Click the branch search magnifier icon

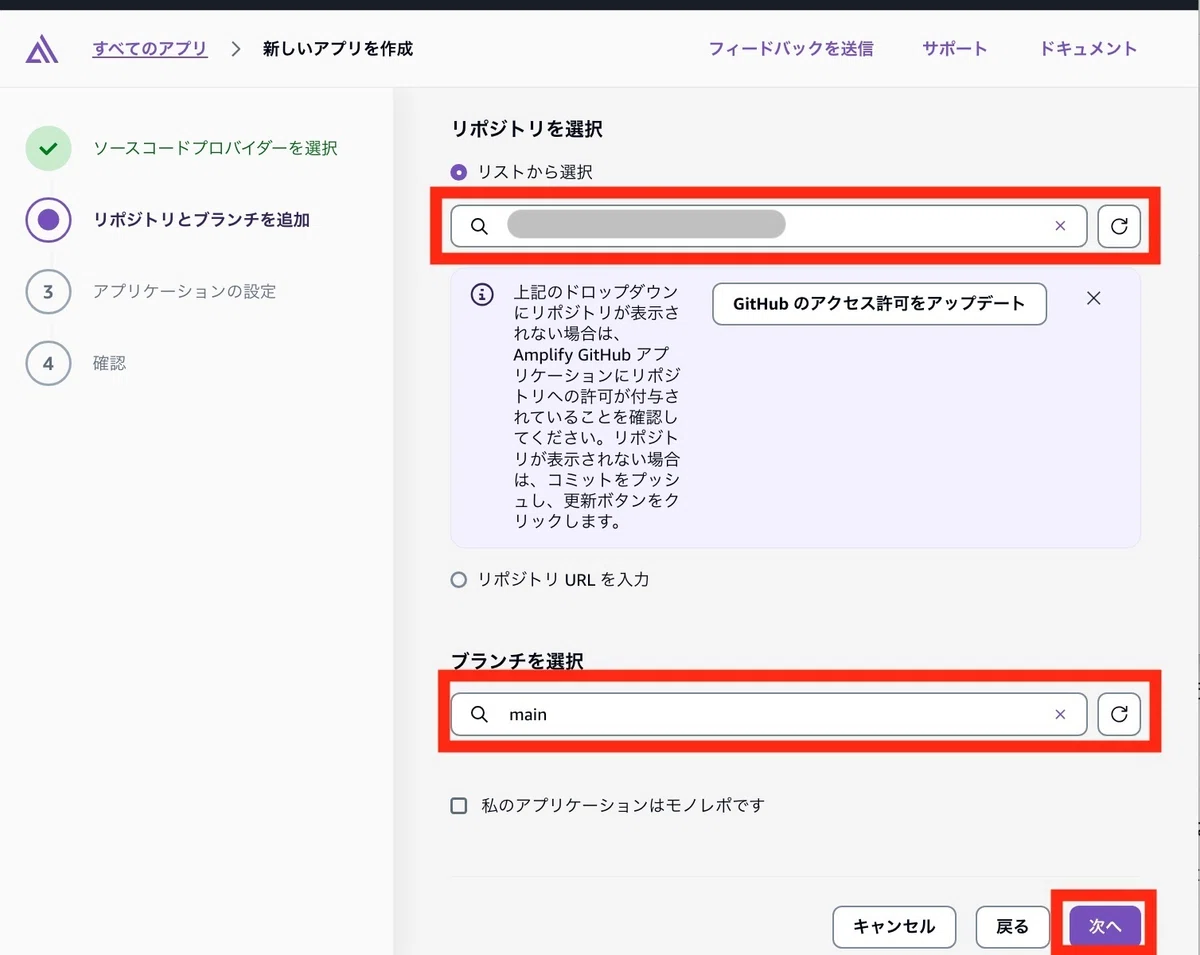click(x=479, y=715)
